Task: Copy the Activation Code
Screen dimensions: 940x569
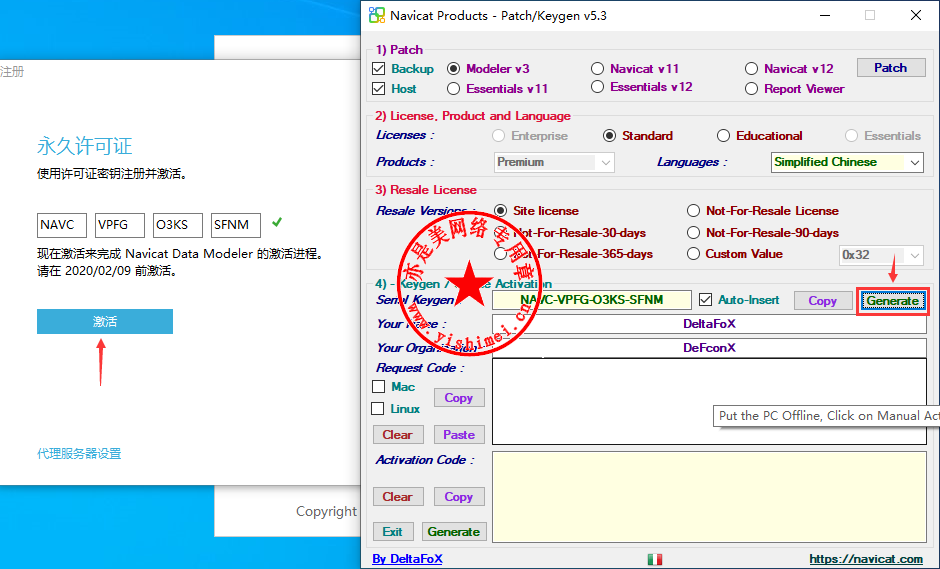Action: pos(459,497)
